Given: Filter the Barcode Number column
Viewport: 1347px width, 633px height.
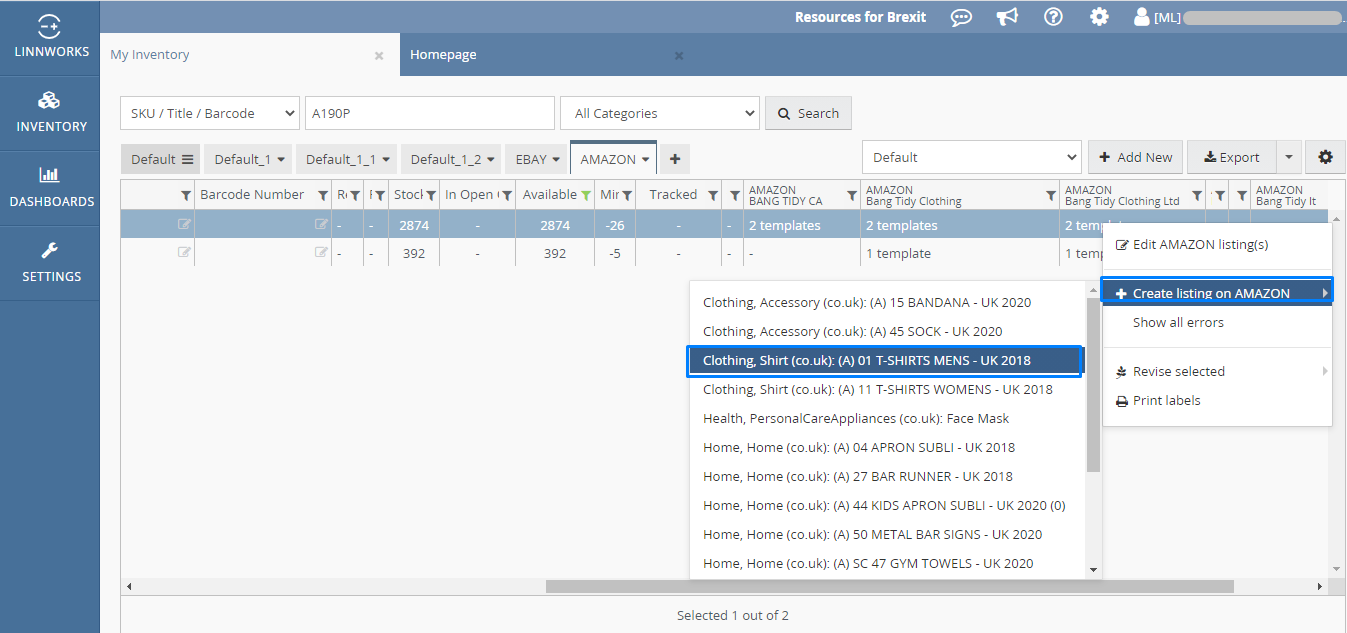Looking at the screenshot, I should (x=323, y=195).
